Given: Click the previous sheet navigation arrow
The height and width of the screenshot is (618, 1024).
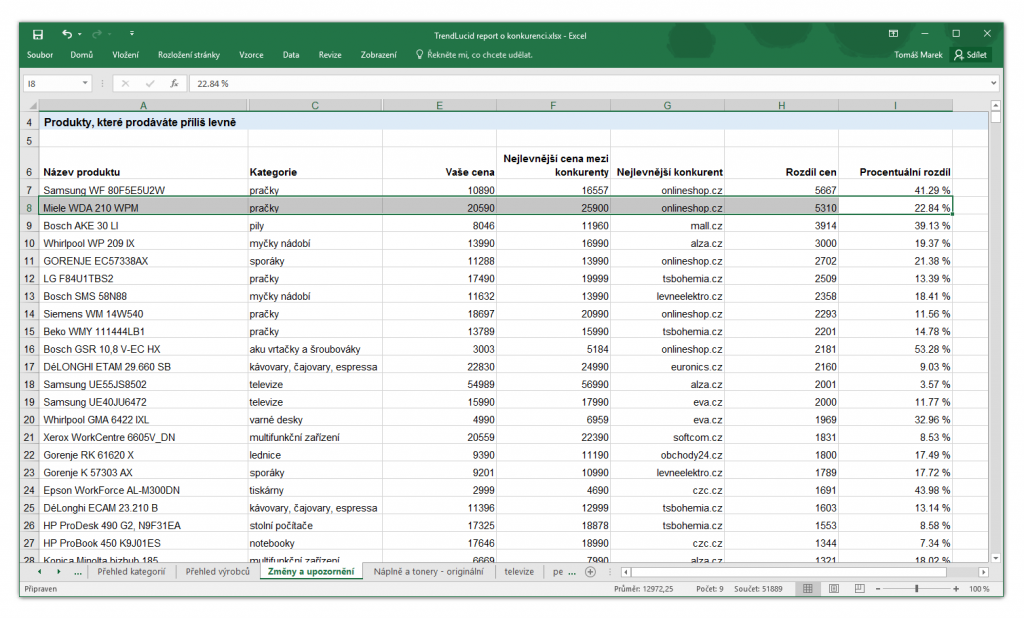Looking at the screenshot, I should pyautogui.click(x=39, y=572).
